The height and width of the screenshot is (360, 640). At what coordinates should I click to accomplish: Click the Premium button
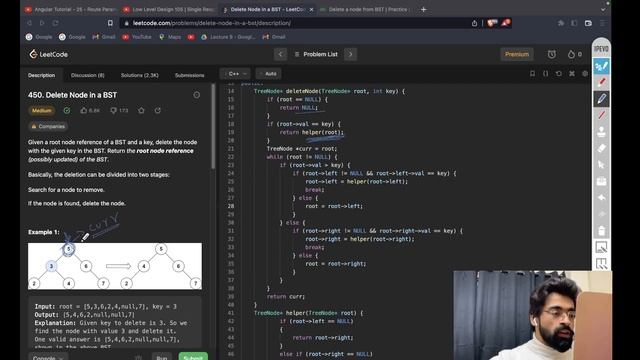point(517,54)
